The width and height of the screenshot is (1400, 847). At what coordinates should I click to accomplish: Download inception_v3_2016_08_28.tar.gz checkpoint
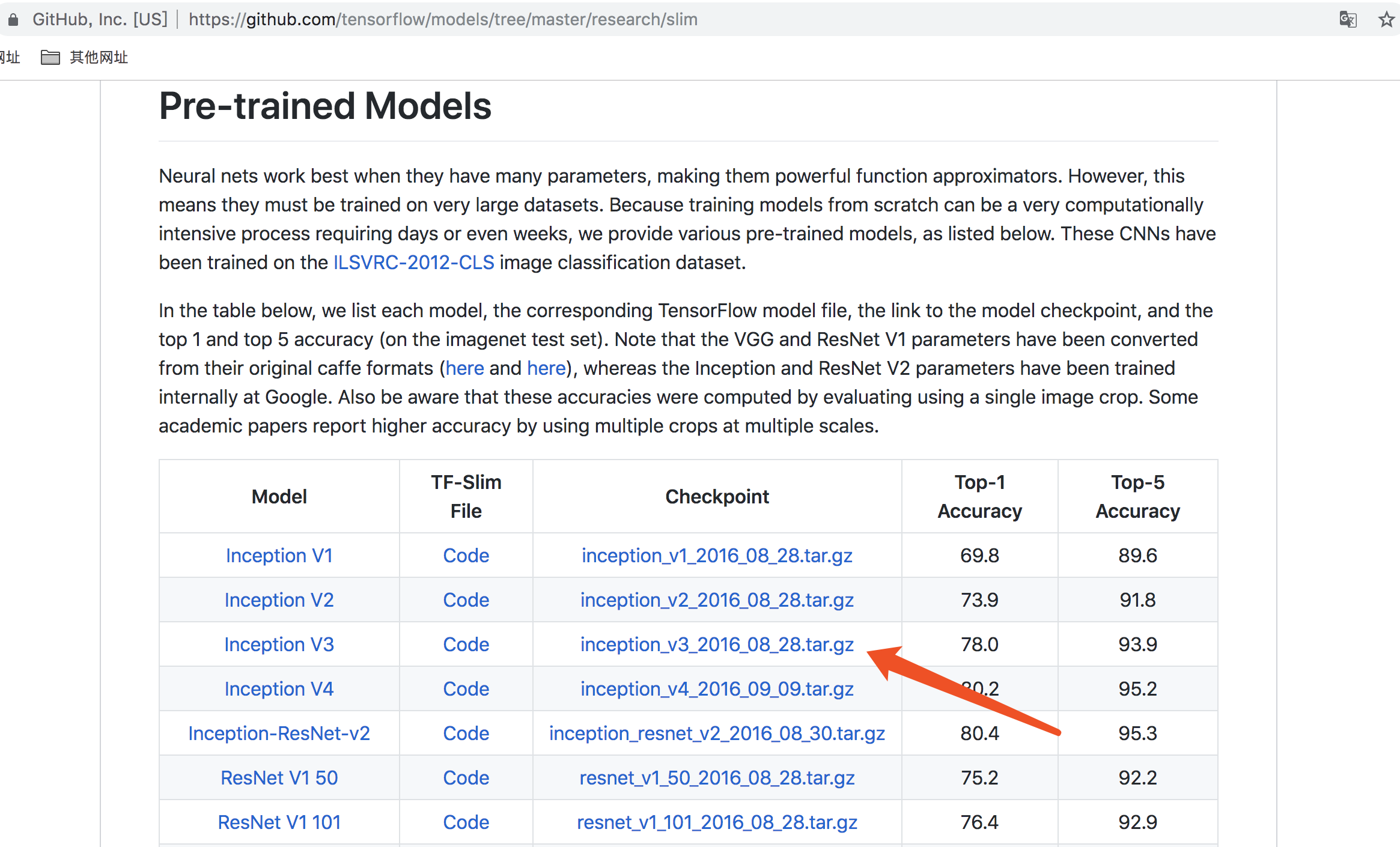pos(716,645)
